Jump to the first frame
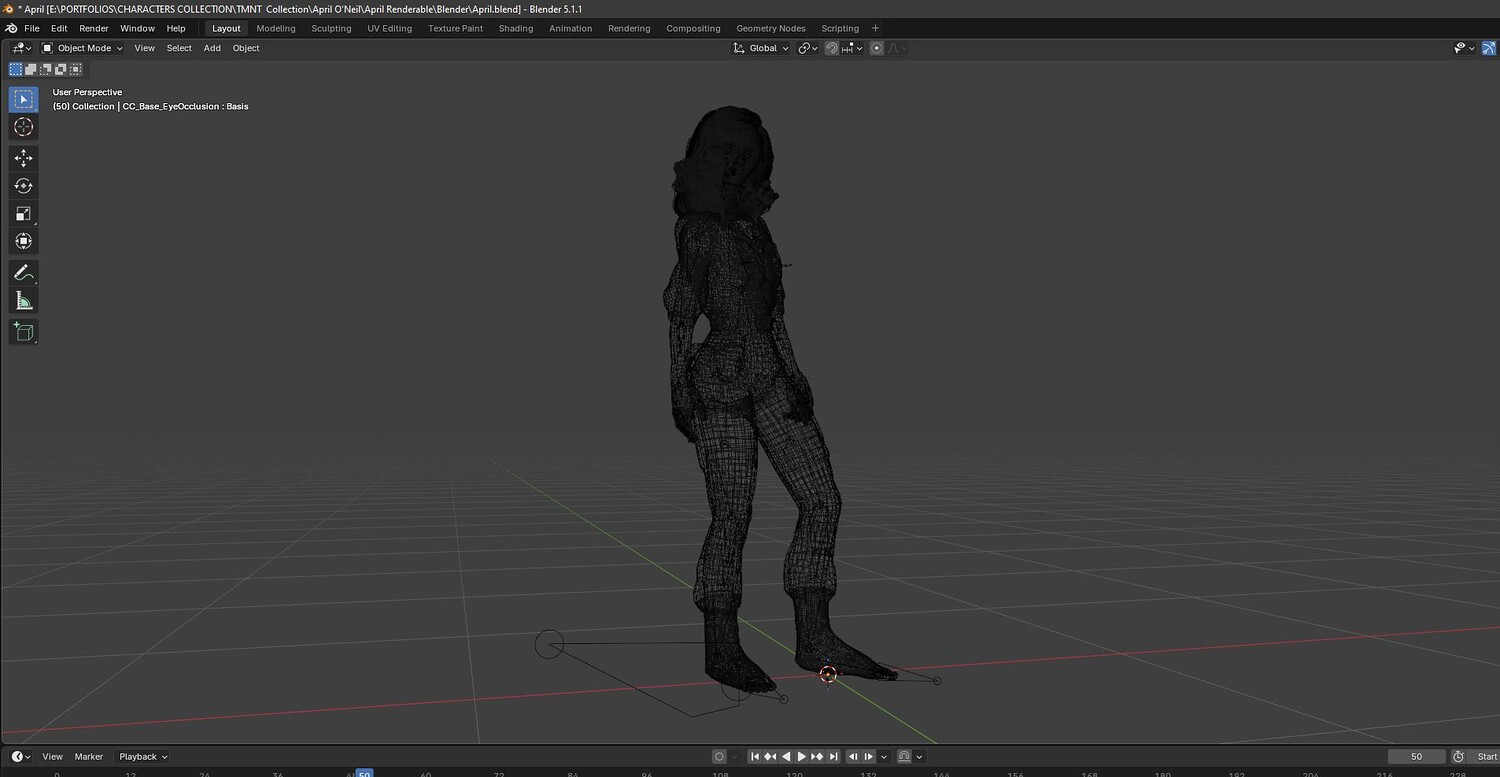 [x=755, y=757]
